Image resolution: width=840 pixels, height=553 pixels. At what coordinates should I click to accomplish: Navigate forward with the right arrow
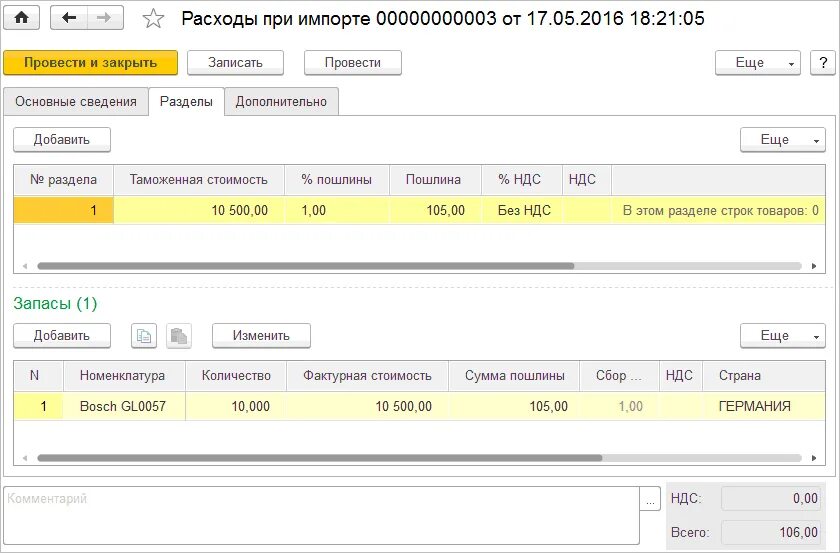105,18
